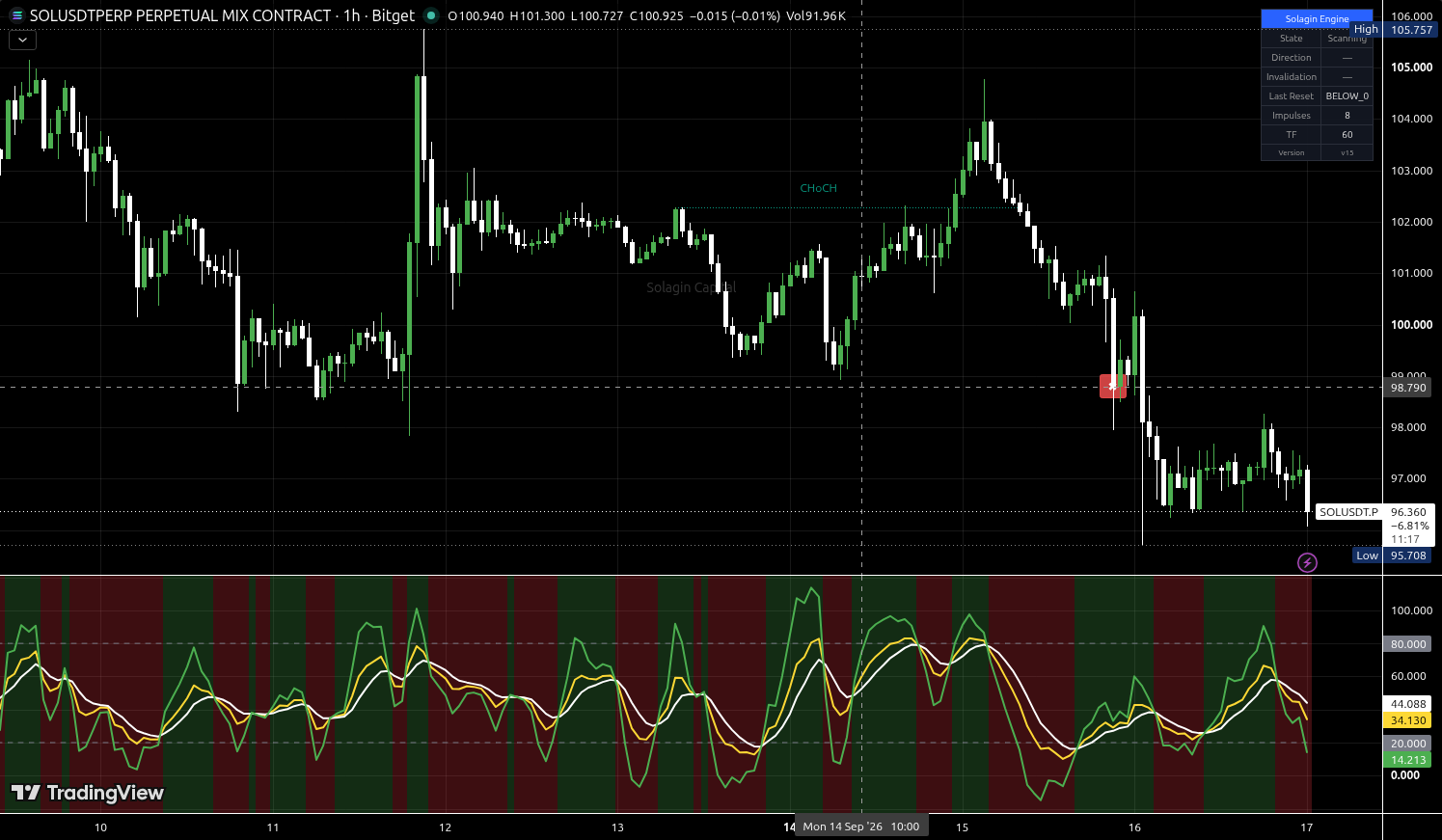1442x840 pixels.
Task: Open the SOLUSDTPERP PERPETUAL MIX CONTRACT symbol title
Action: tap(180, 15)
